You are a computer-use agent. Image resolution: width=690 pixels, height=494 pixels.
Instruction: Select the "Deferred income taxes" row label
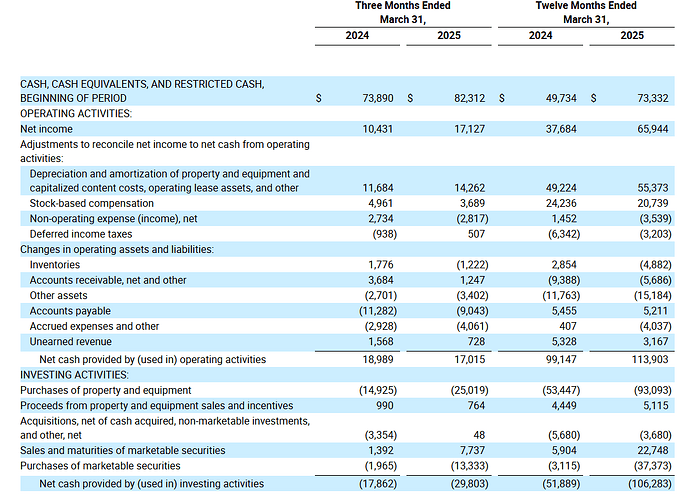pyautogui.click(x=82, y=233)
